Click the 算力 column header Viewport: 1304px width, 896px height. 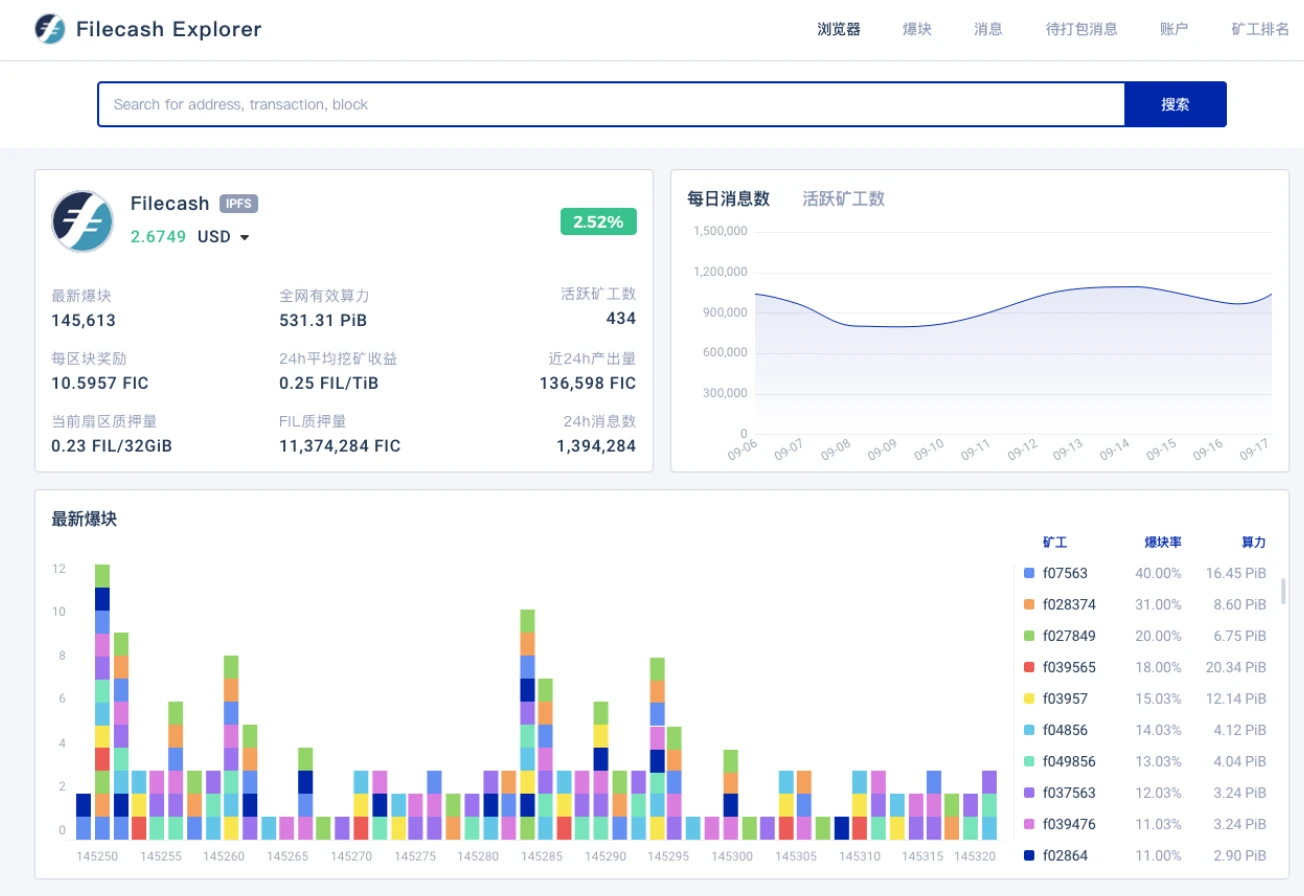1254,542
